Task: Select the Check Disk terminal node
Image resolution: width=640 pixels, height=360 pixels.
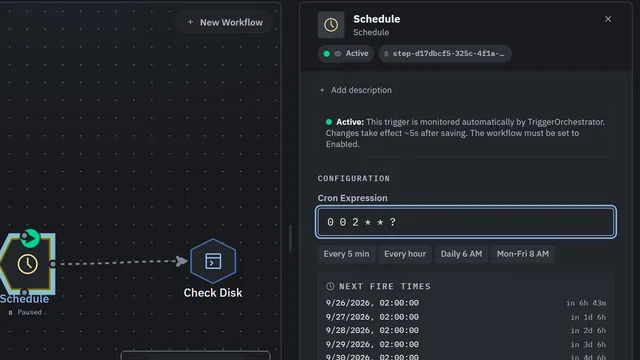Action: click(x=213, y=261)
